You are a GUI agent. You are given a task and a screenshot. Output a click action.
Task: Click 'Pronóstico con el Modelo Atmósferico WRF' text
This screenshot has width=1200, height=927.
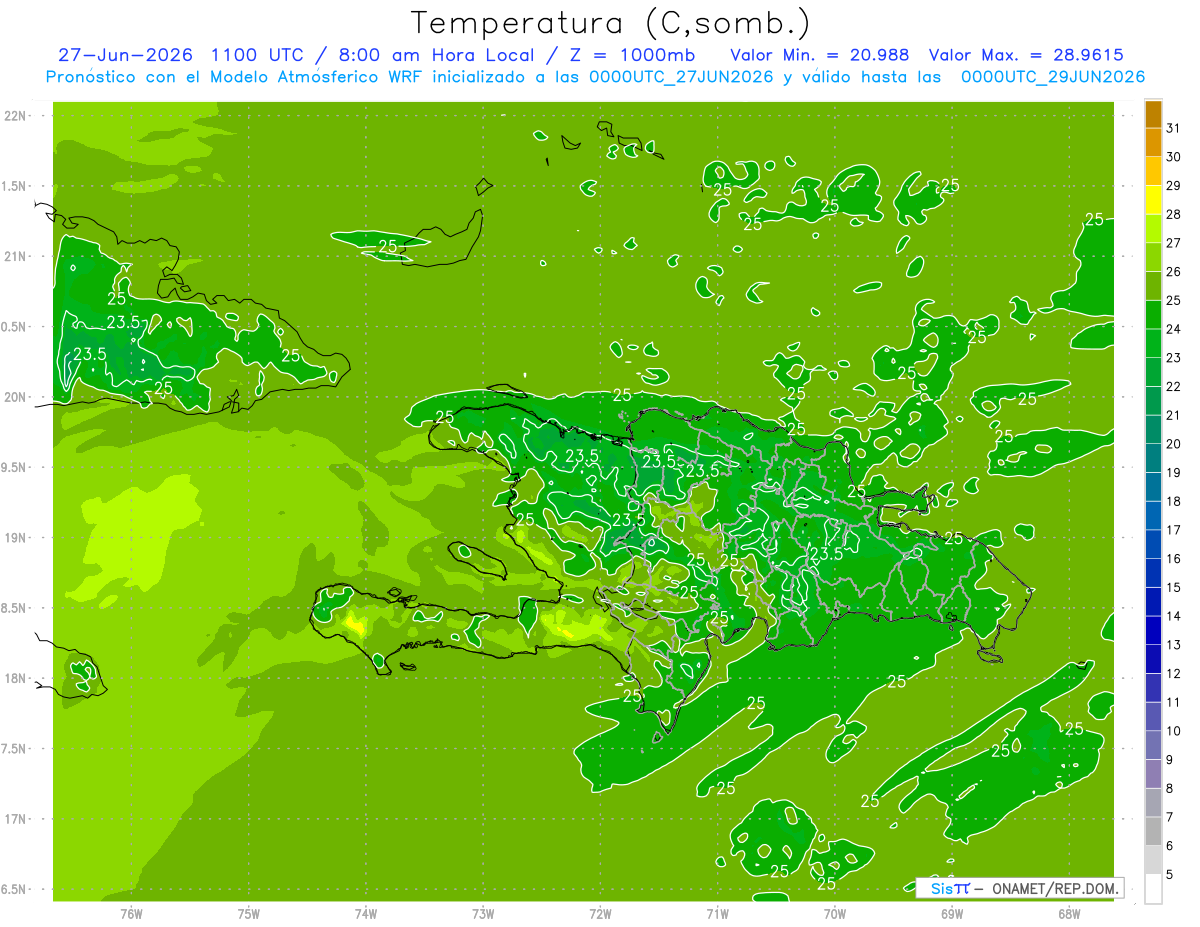point(234,77)
